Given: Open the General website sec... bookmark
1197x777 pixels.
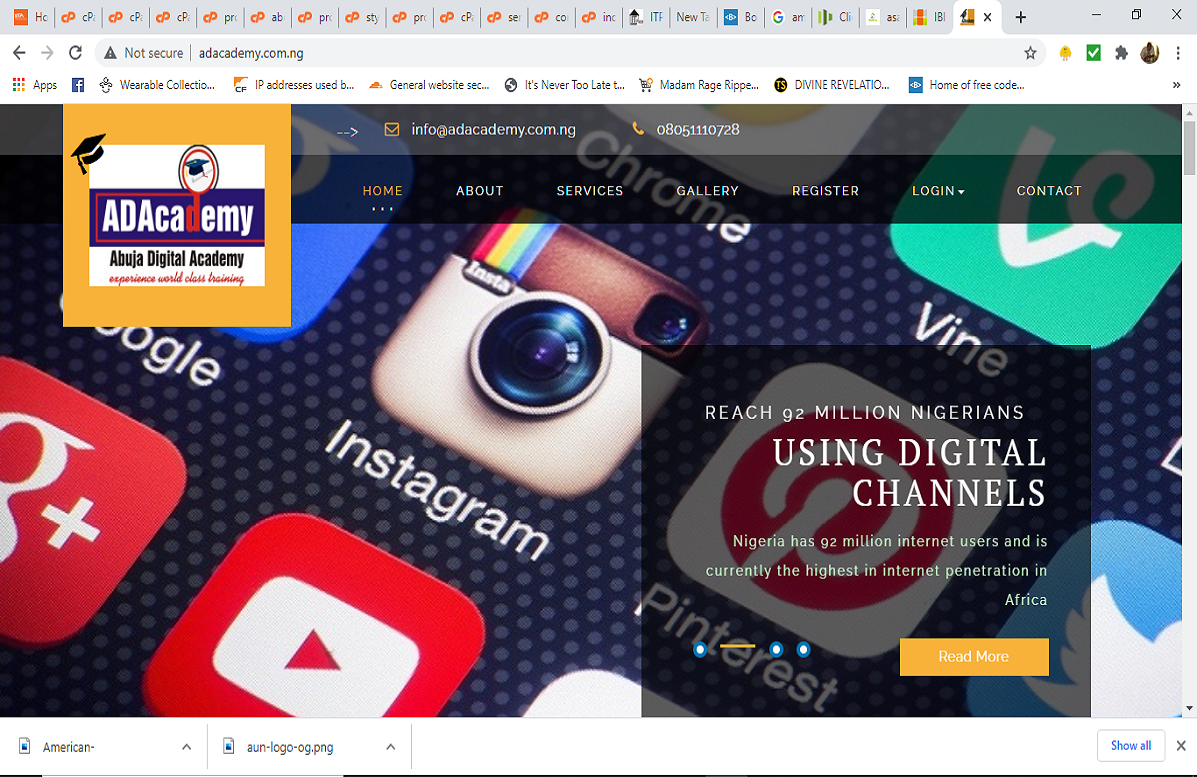Looking at the screenshot, I should coord(429,85).
